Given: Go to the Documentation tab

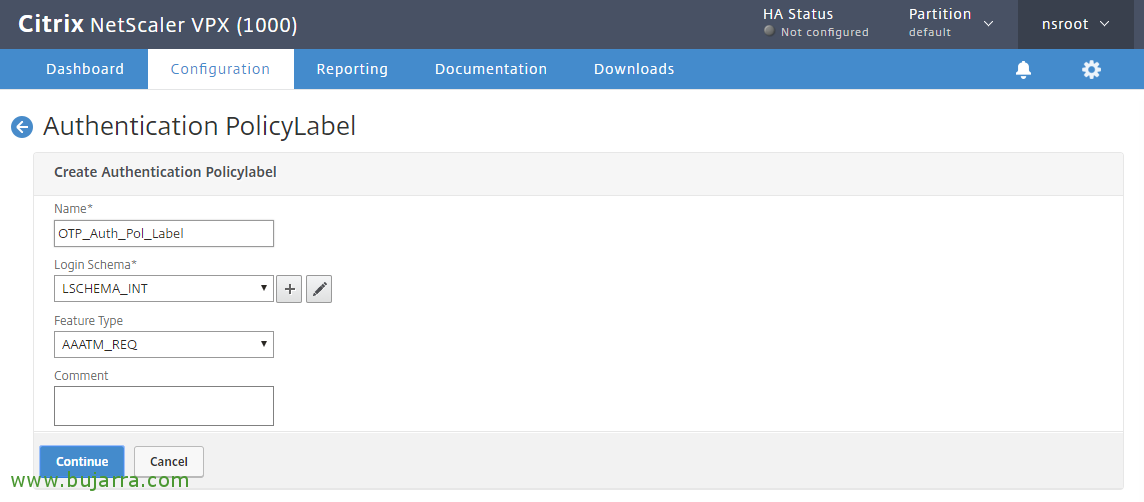Looking at the screenshot, I should pyautogui.click(x=491, y=69).
